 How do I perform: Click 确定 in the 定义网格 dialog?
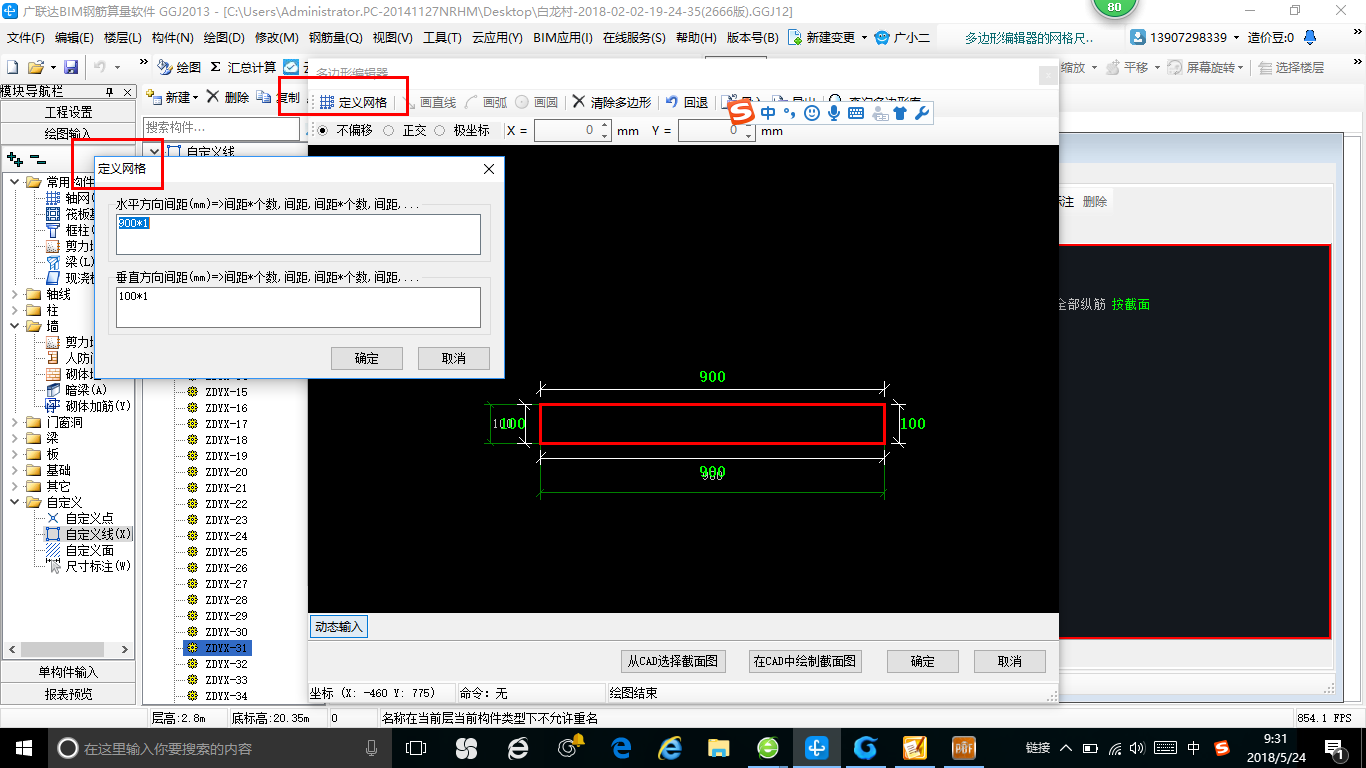click(367, 358)
